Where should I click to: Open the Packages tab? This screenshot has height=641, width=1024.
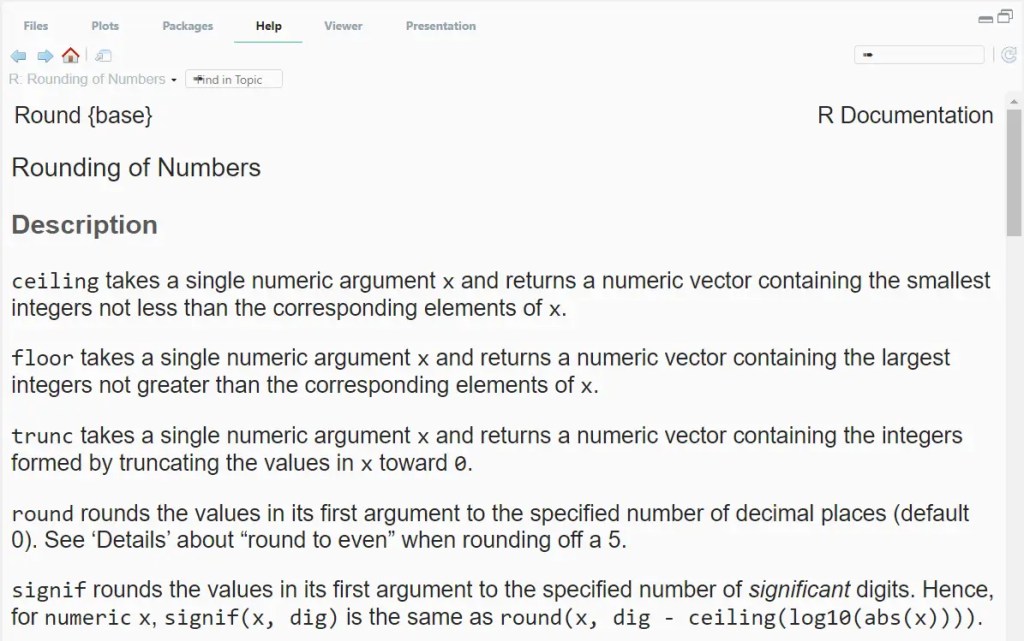tap(187, 26)
